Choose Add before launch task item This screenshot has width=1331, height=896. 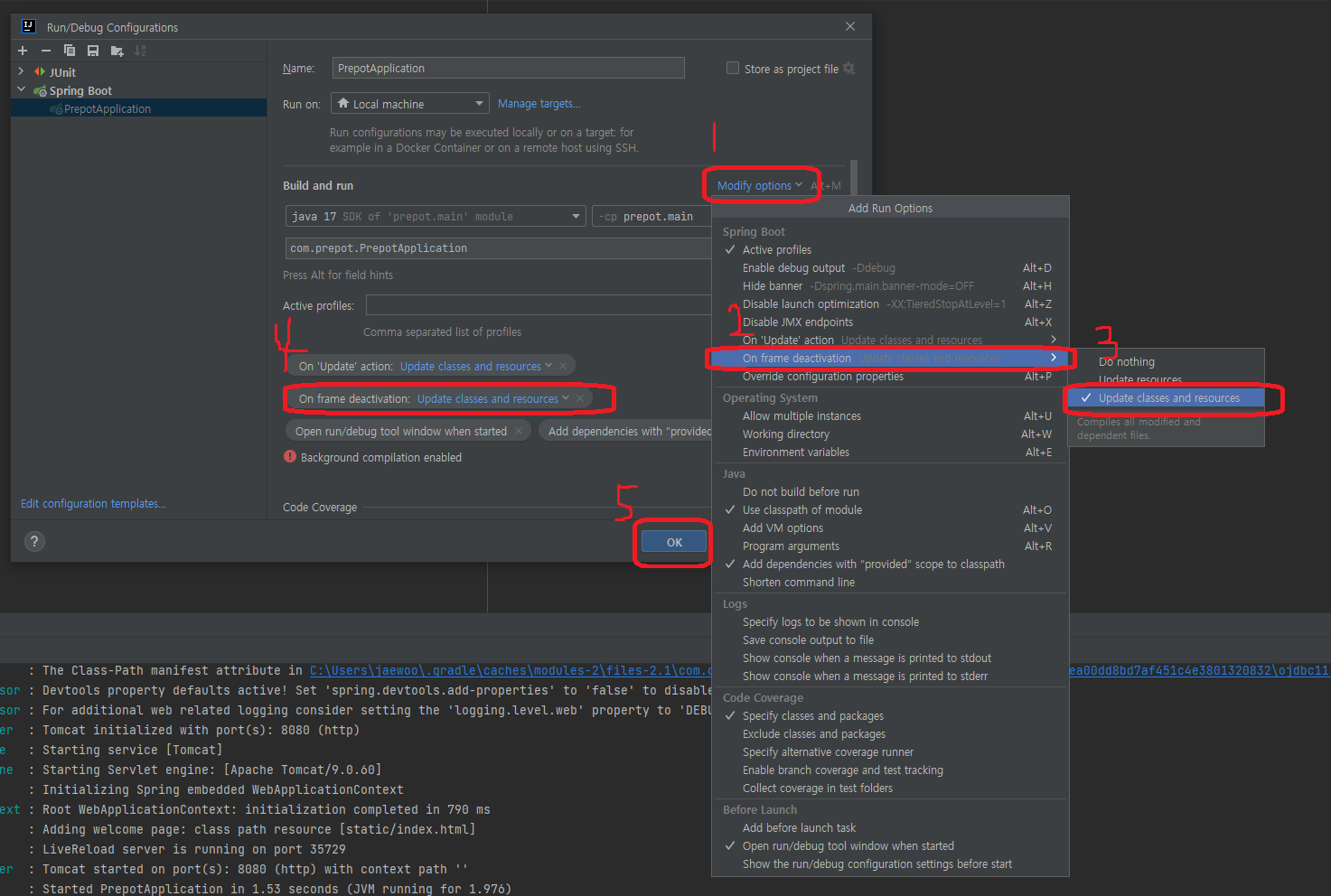pos(890,828)
